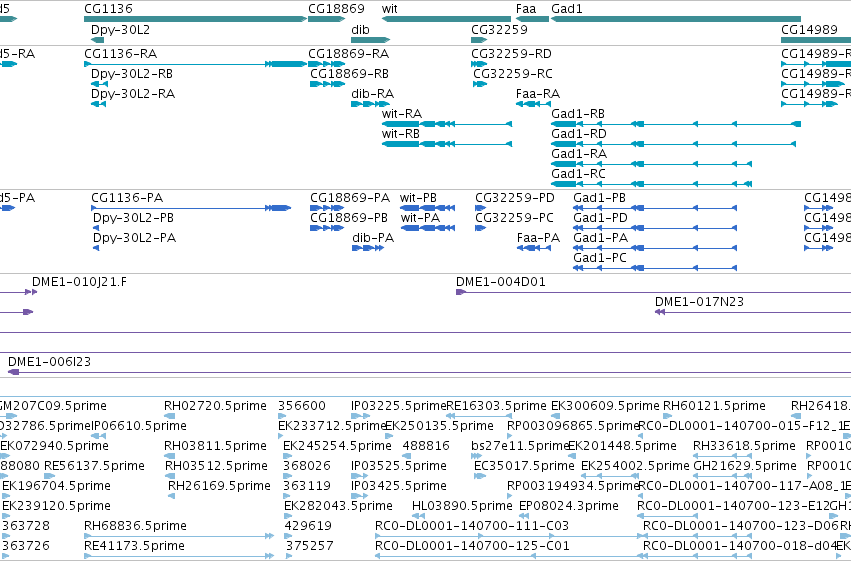Click protein CG1136-PA label
Screen dimensions: 851x561
click(x=127, y=198)
